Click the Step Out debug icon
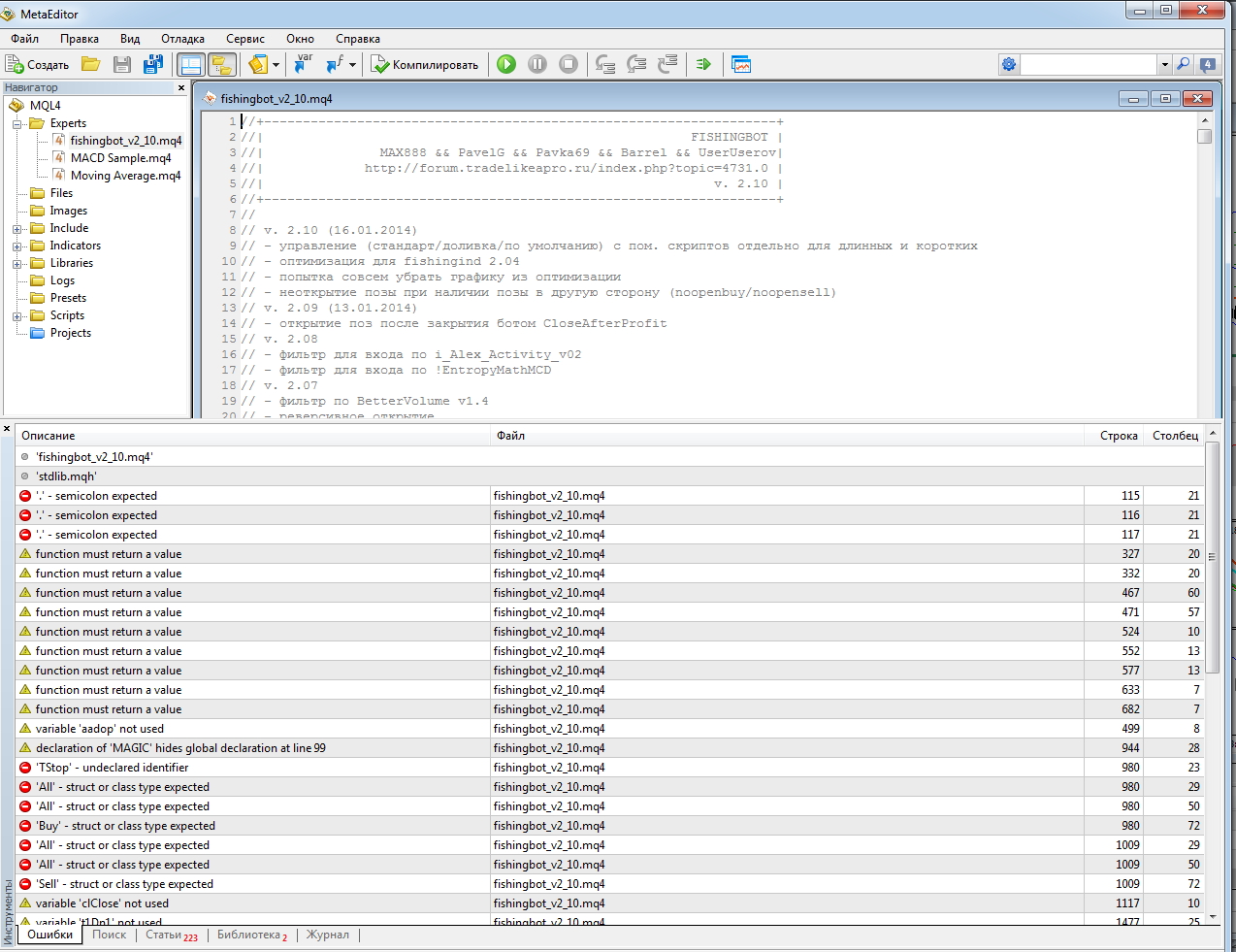This screenshot has width=1236, height=952. [x=667, y=65]
